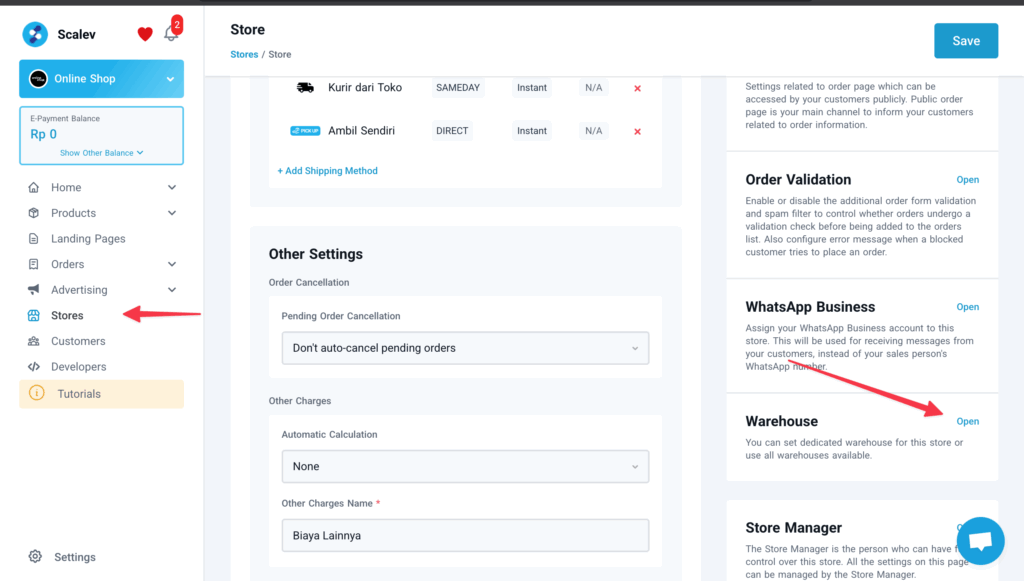Open the Pending Order Cancellation dropdown
Viewport: 1024px width, 581px height.
[x=466, y=348]
